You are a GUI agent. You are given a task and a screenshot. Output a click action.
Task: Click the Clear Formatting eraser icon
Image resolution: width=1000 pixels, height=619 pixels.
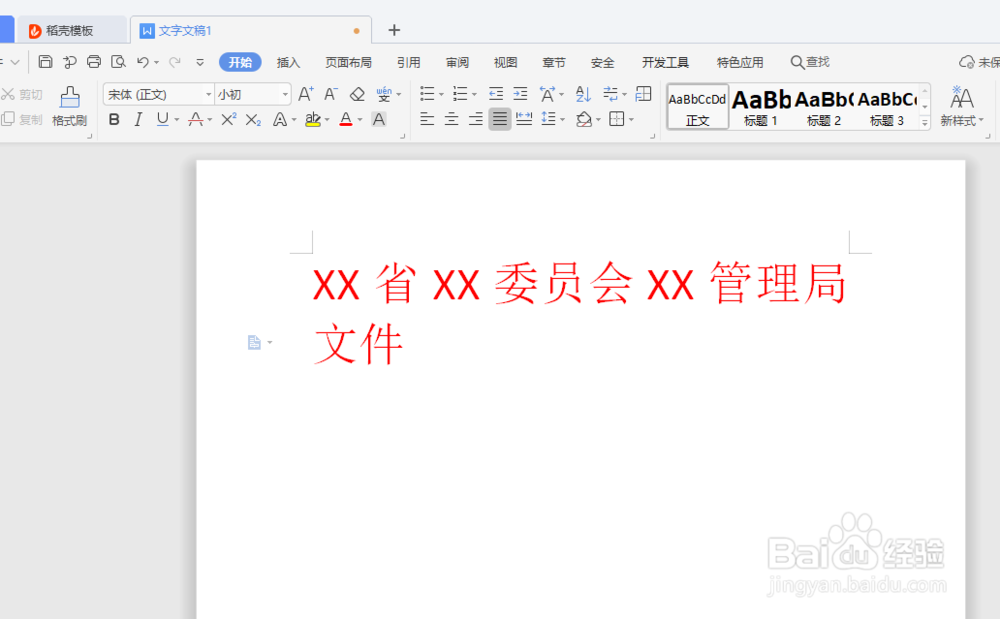pos(358,96)
